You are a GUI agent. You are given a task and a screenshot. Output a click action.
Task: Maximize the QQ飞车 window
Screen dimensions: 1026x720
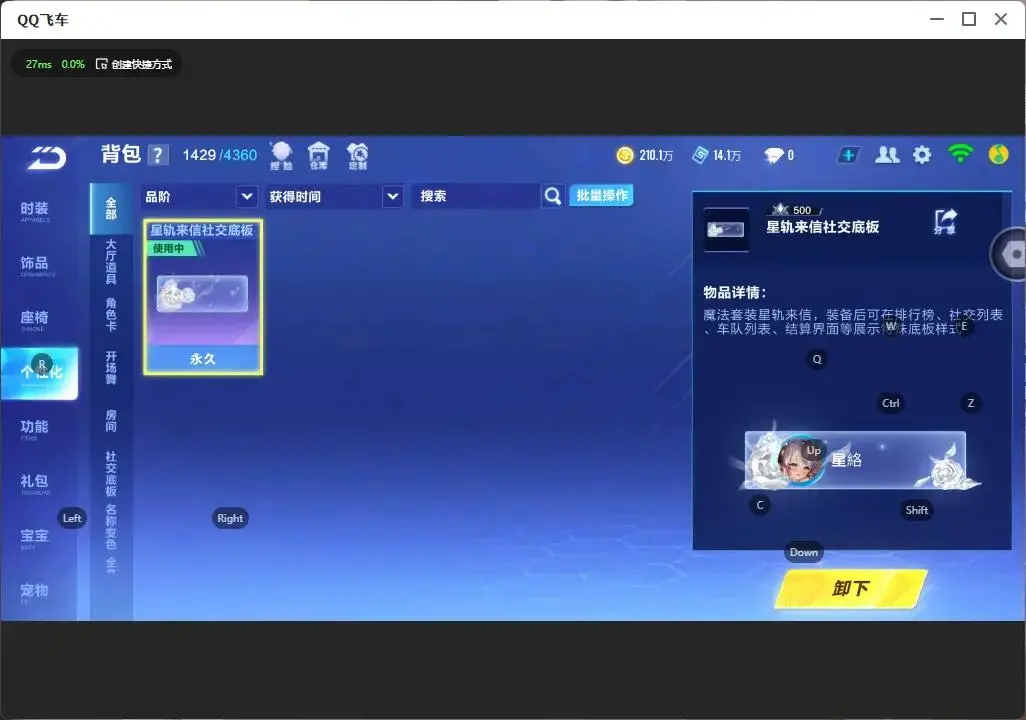tap(969, 19)
